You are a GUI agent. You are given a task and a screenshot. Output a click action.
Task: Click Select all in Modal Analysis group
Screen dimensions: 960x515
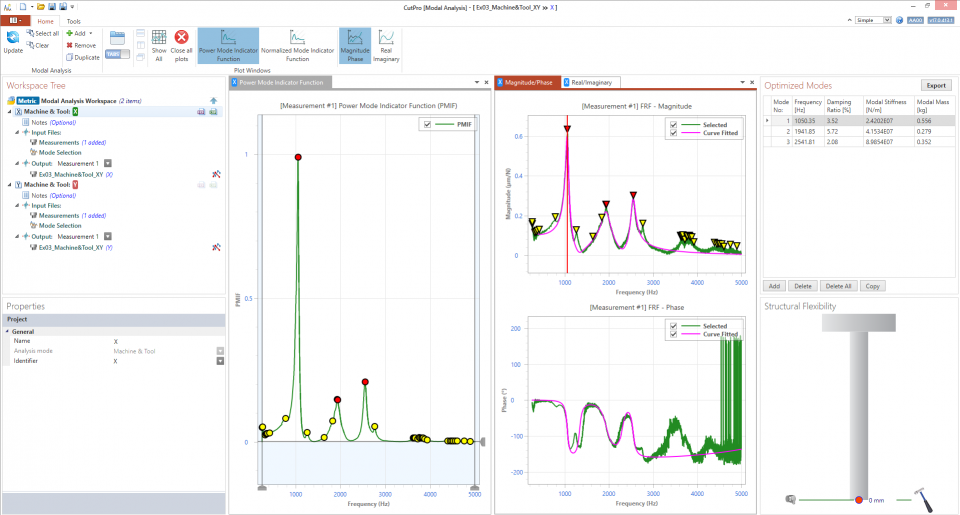[x=43, y=34]
